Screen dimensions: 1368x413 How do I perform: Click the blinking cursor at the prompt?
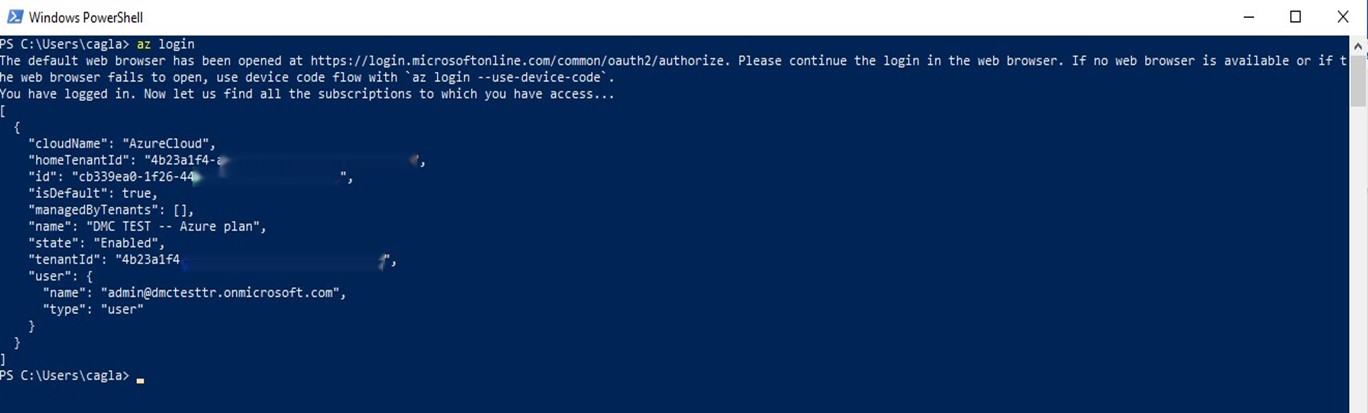click(x=141, y=380)
